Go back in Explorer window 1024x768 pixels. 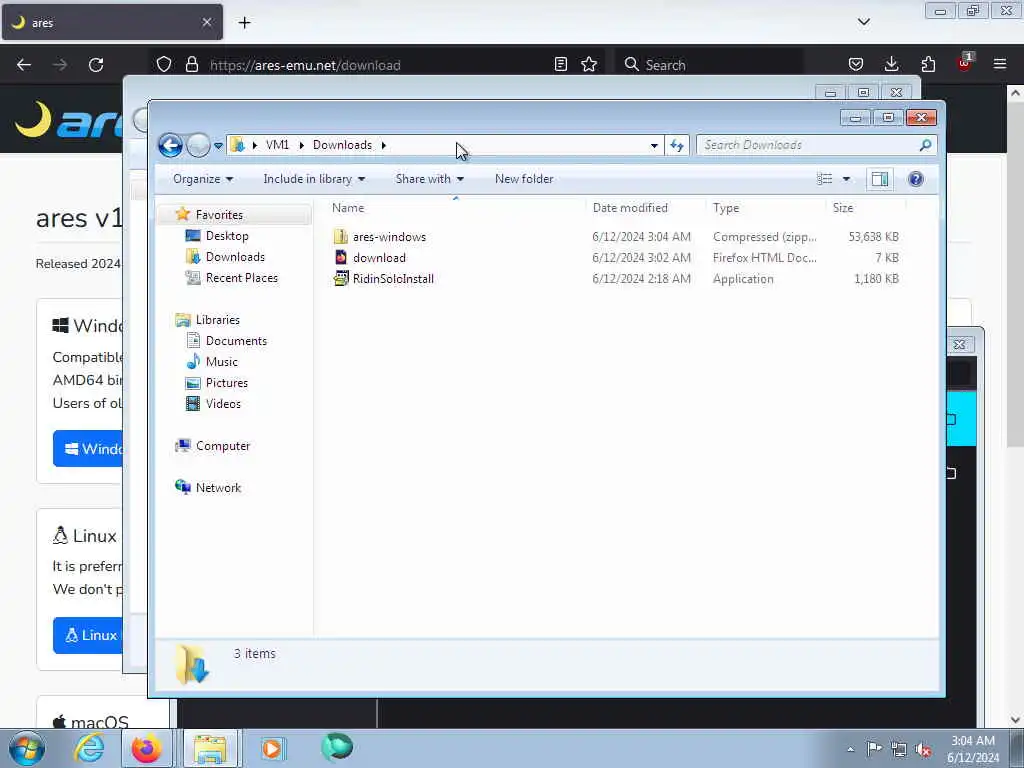click(x=170, y=145)
